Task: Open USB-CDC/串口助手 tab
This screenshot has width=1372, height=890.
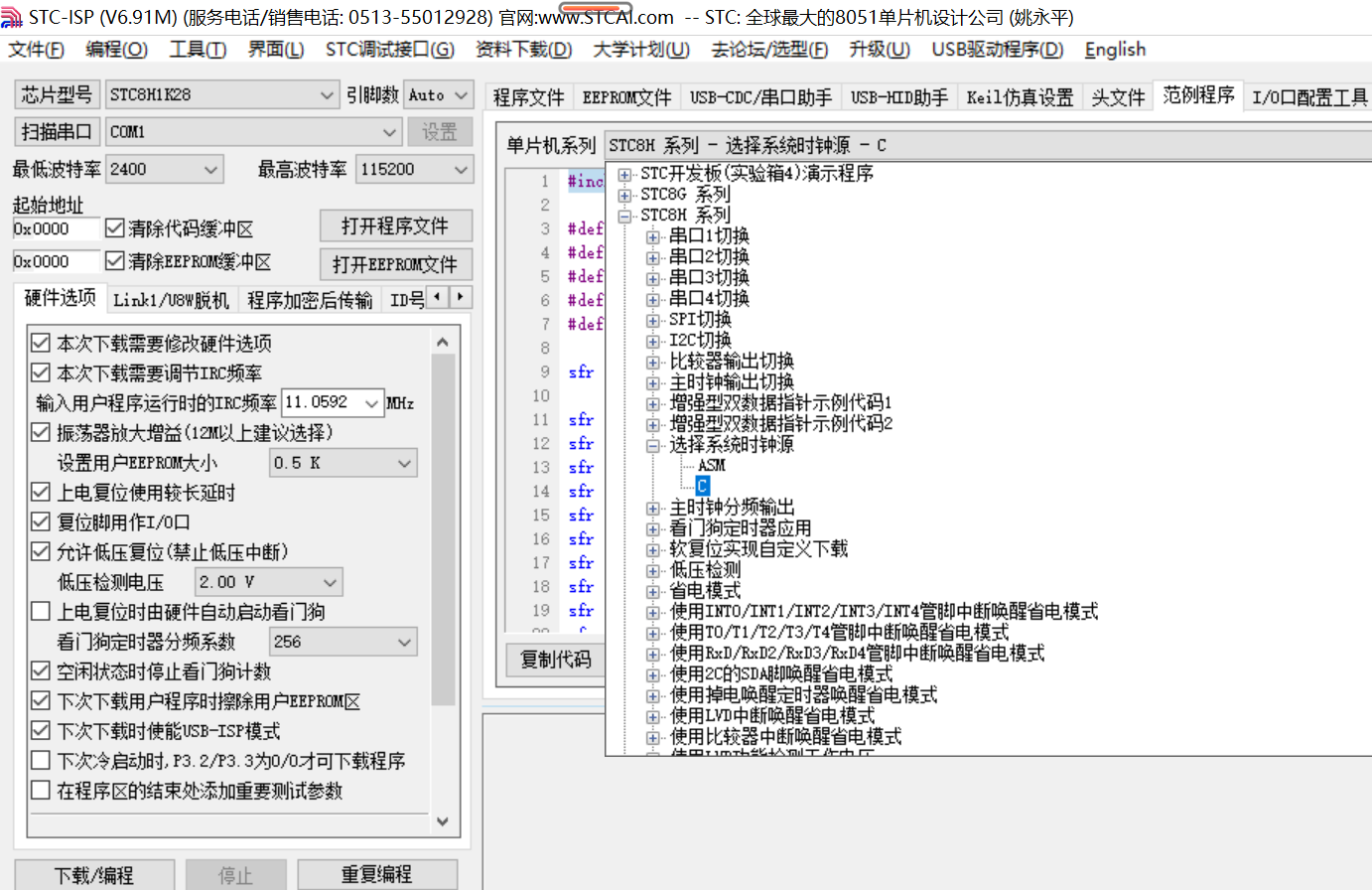Action: tap(760, 97)
